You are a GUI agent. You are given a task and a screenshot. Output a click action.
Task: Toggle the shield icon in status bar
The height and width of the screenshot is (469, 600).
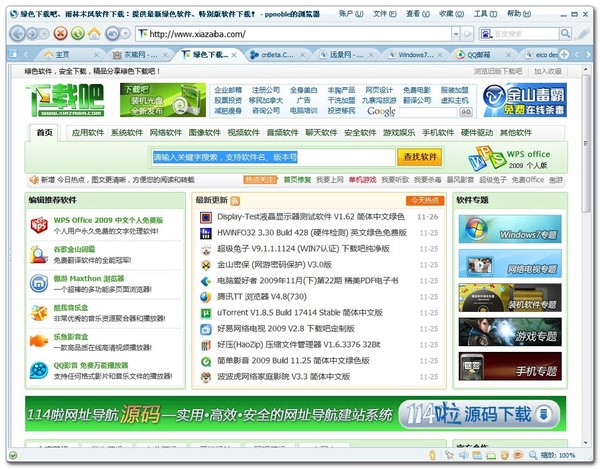coord(505,455)
